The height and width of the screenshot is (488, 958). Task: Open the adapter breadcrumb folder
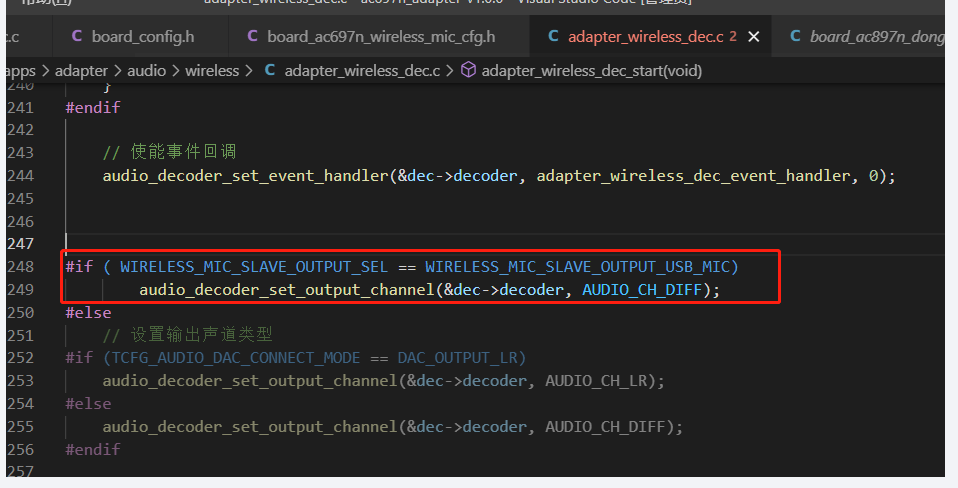(x=81, y=71)
